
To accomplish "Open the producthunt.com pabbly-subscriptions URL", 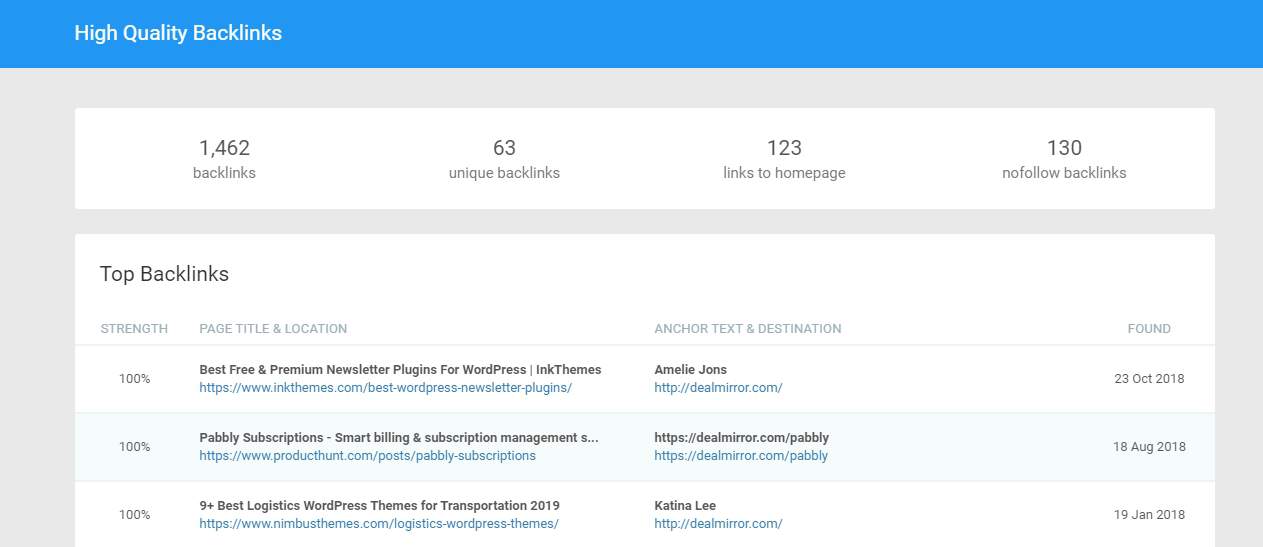I will point(367,456).
